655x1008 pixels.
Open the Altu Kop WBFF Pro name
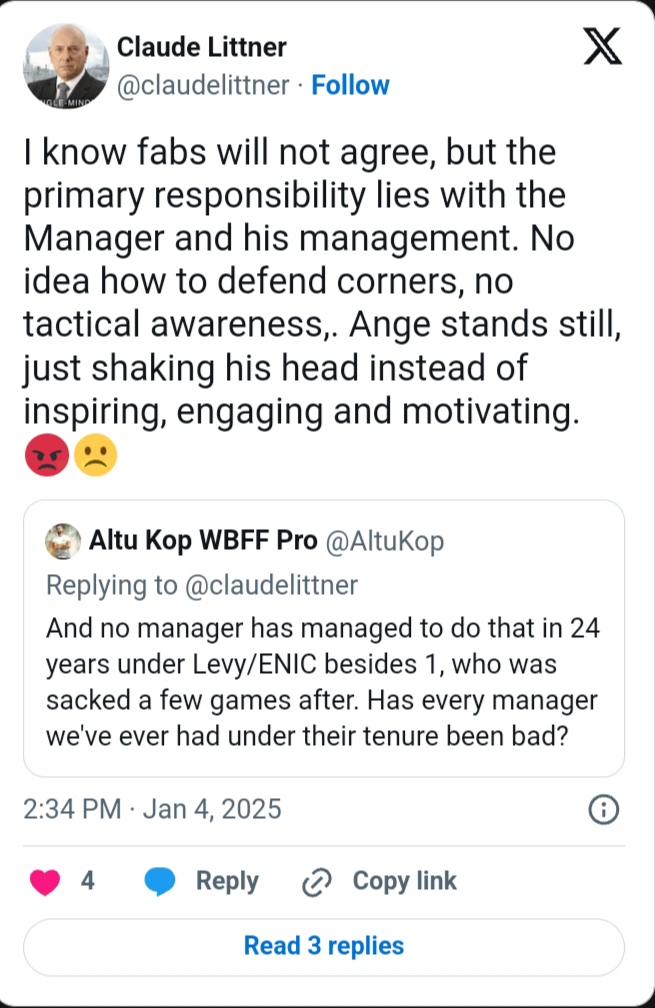click(x=203, y=541)
